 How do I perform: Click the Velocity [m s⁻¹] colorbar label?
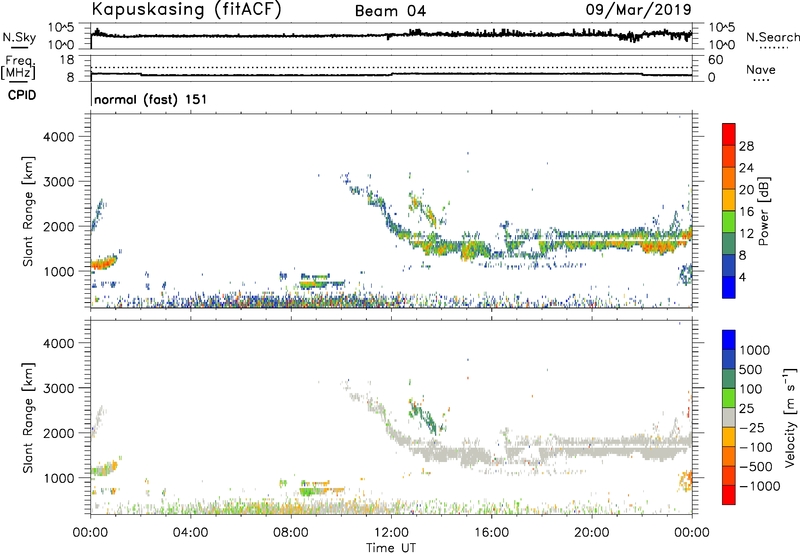coord(790,417)
